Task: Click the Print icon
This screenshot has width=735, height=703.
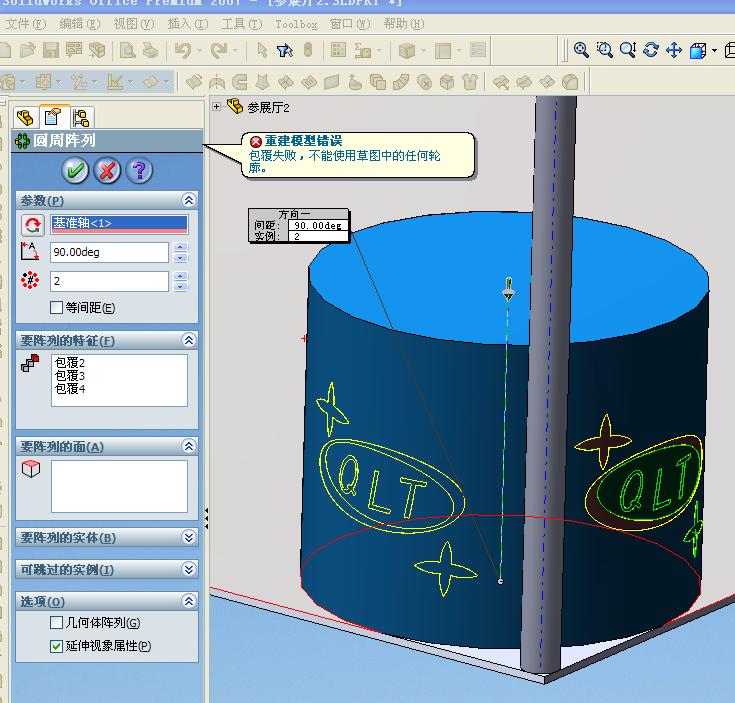Action: point(150,50)
